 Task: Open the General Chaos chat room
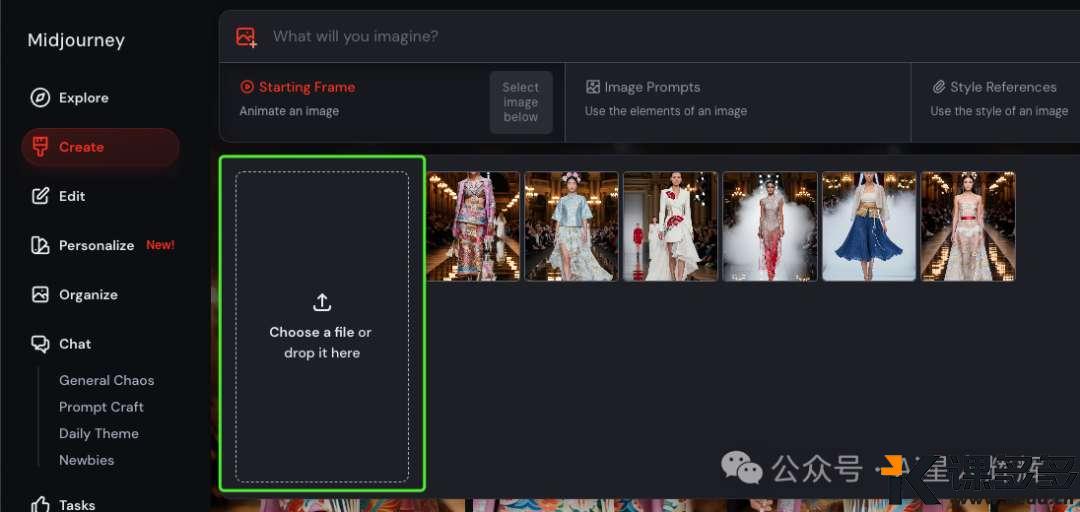(106, 380)
